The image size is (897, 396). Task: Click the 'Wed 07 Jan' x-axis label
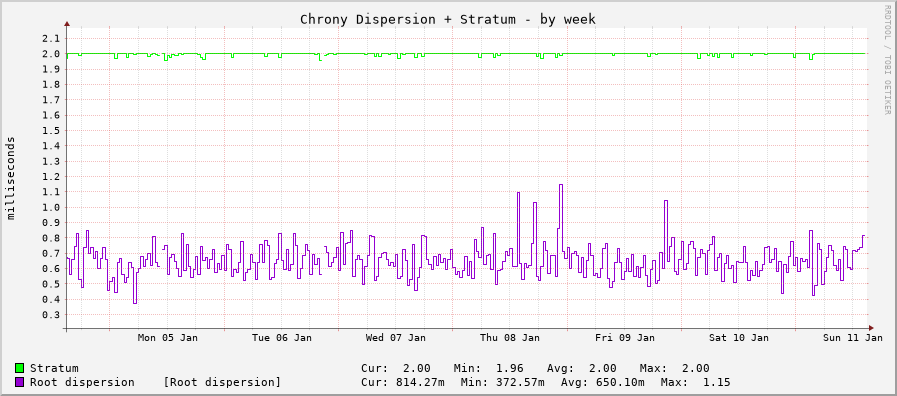tap(396, 338)
